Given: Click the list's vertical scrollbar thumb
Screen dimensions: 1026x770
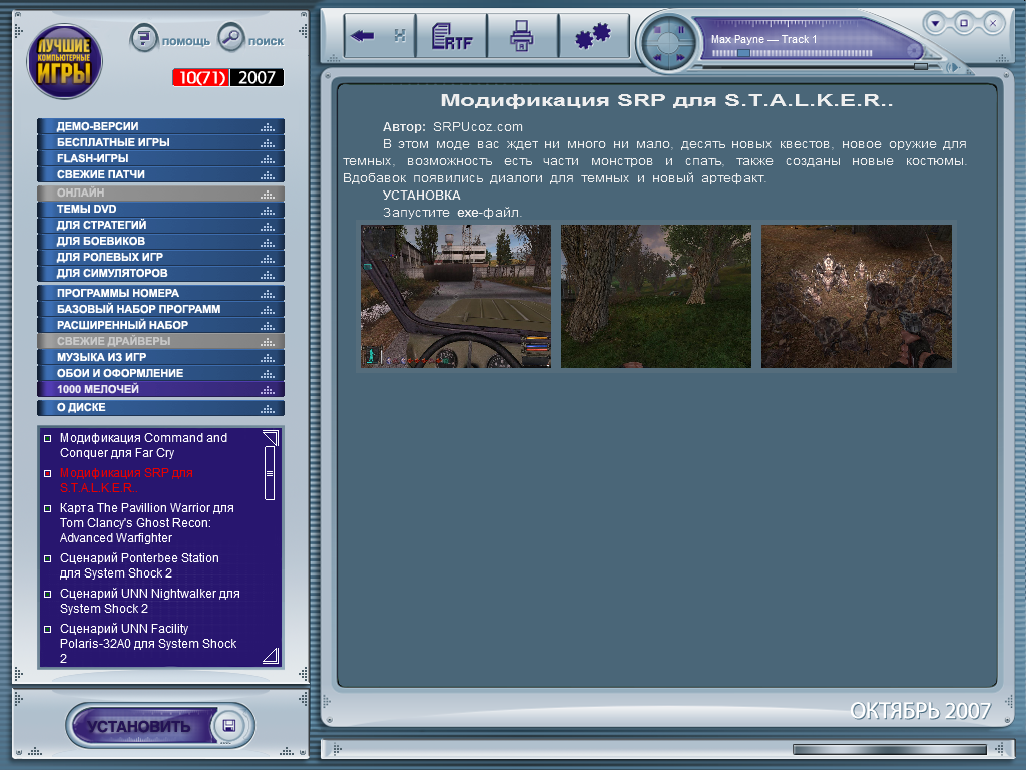Looking at the screenshot, I should [270, 473].
